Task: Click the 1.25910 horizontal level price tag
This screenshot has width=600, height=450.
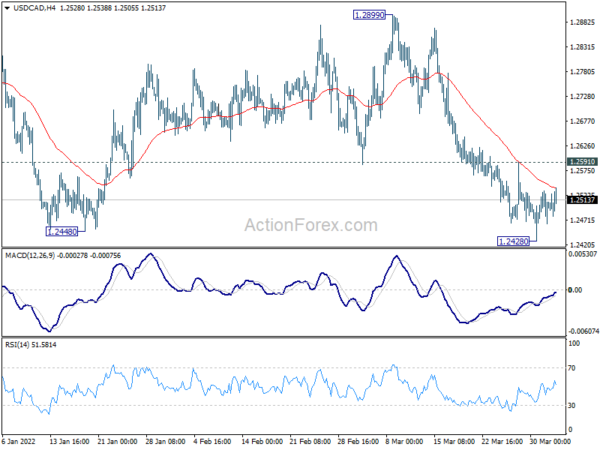Action: [582, 162]
